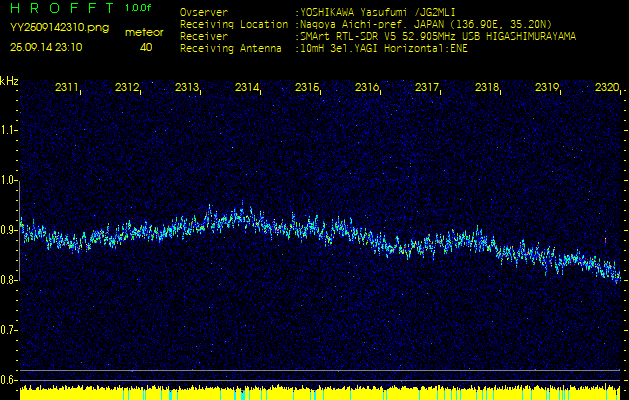The width and height of the screenshot is (629, 400).
Task: Click the 2320 time marker
Action: coord(606,88)
